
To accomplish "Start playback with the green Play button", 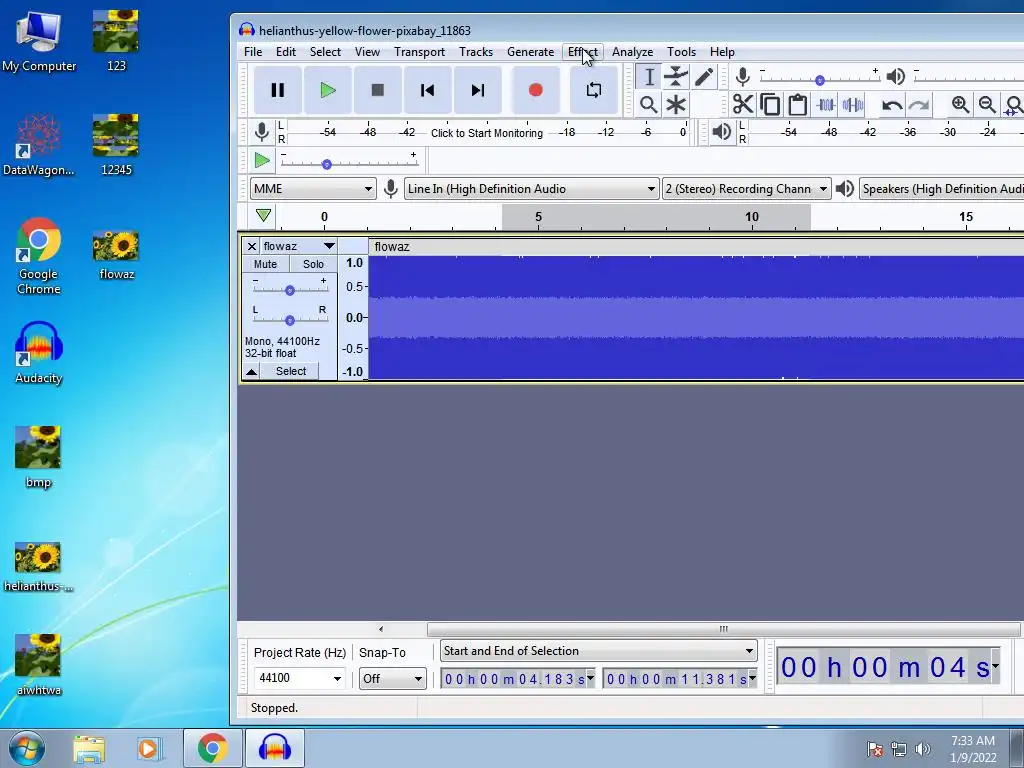I will [x=328, y=90].
